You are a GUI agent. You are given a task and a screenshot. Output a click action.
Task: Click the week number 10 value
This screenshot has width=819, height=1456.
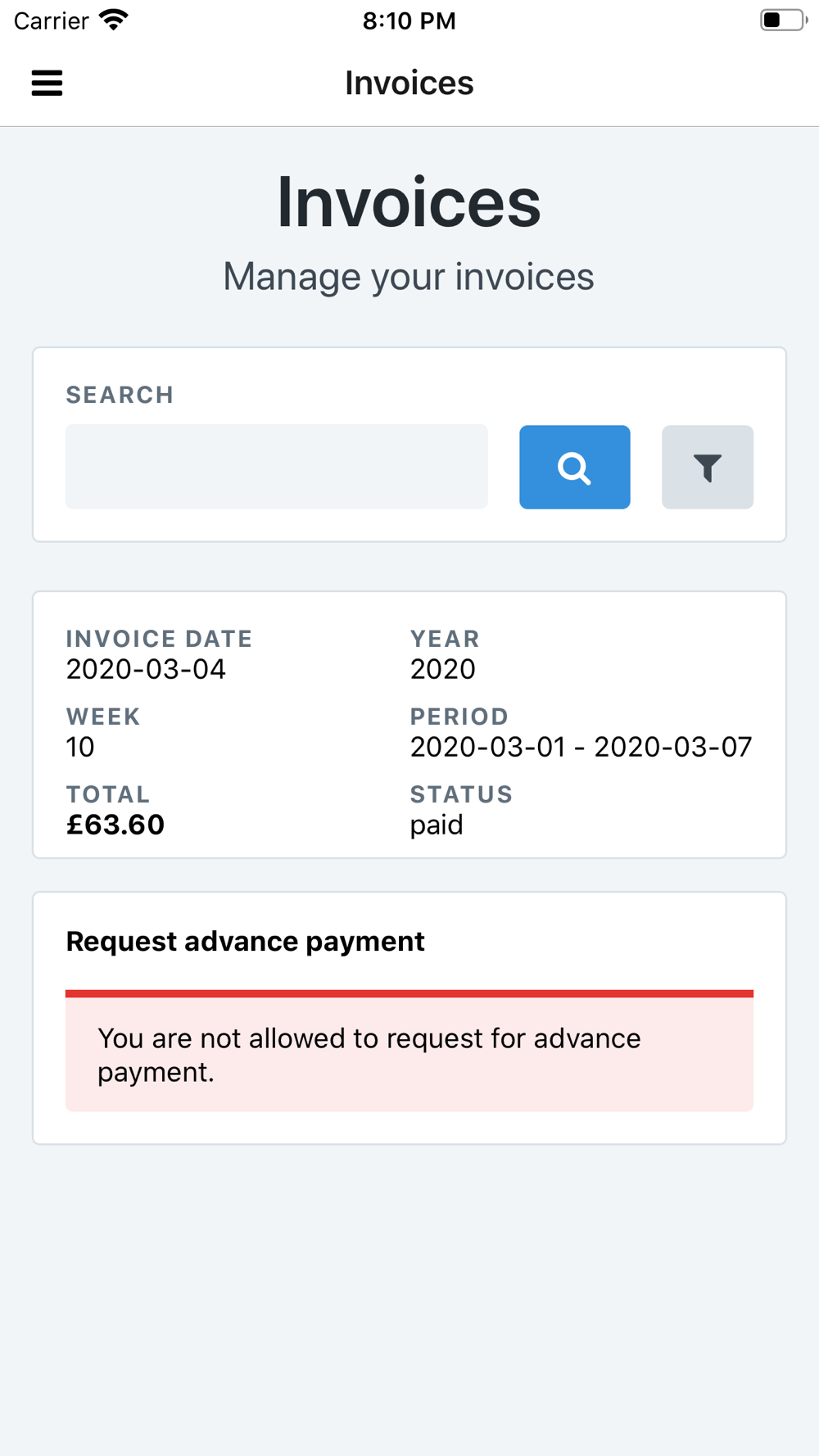click(80, 747)
